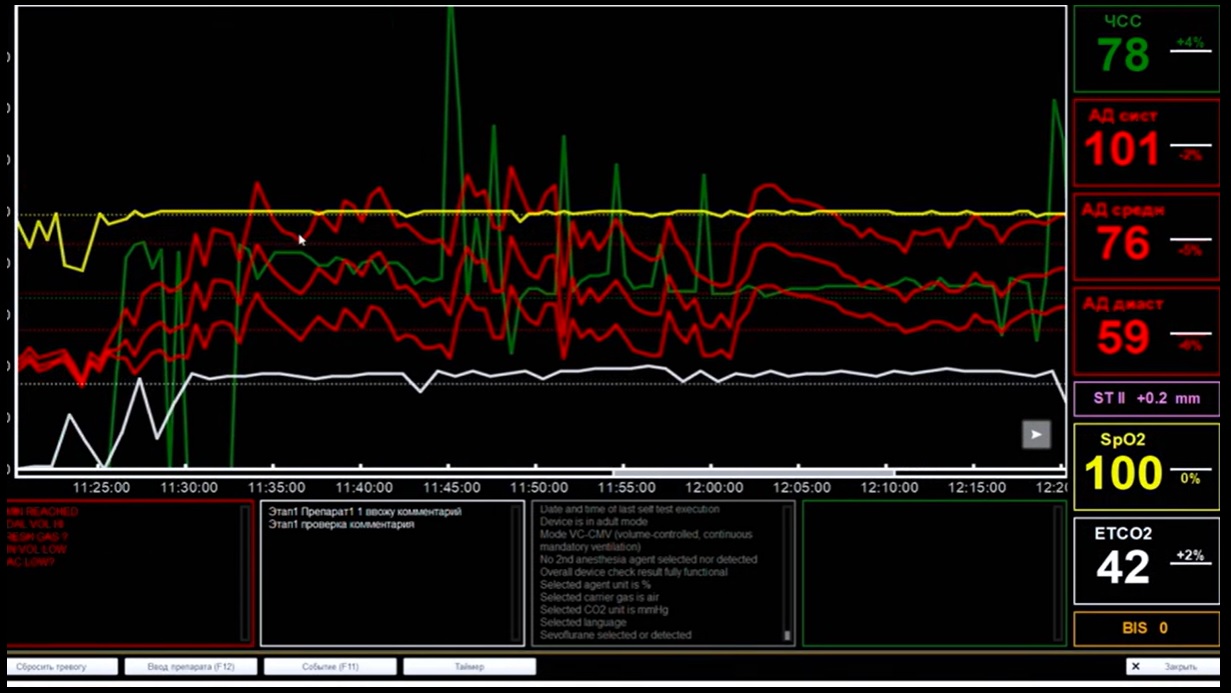Click the Событие (F11) button
The height and width of the screenshot is (693, 1231).
point(330,666)
